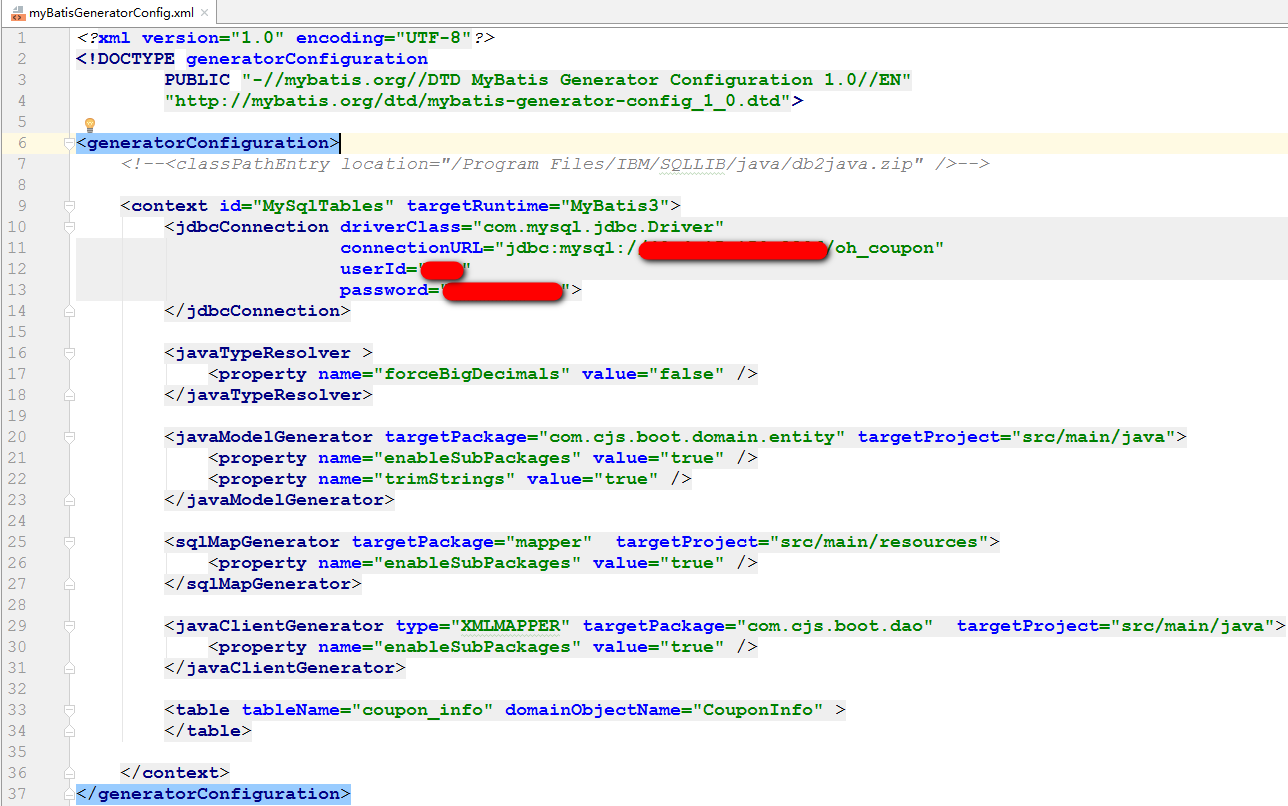
Task: Collapse the generatorConfiguration fold on line 6
Action: 69,143
